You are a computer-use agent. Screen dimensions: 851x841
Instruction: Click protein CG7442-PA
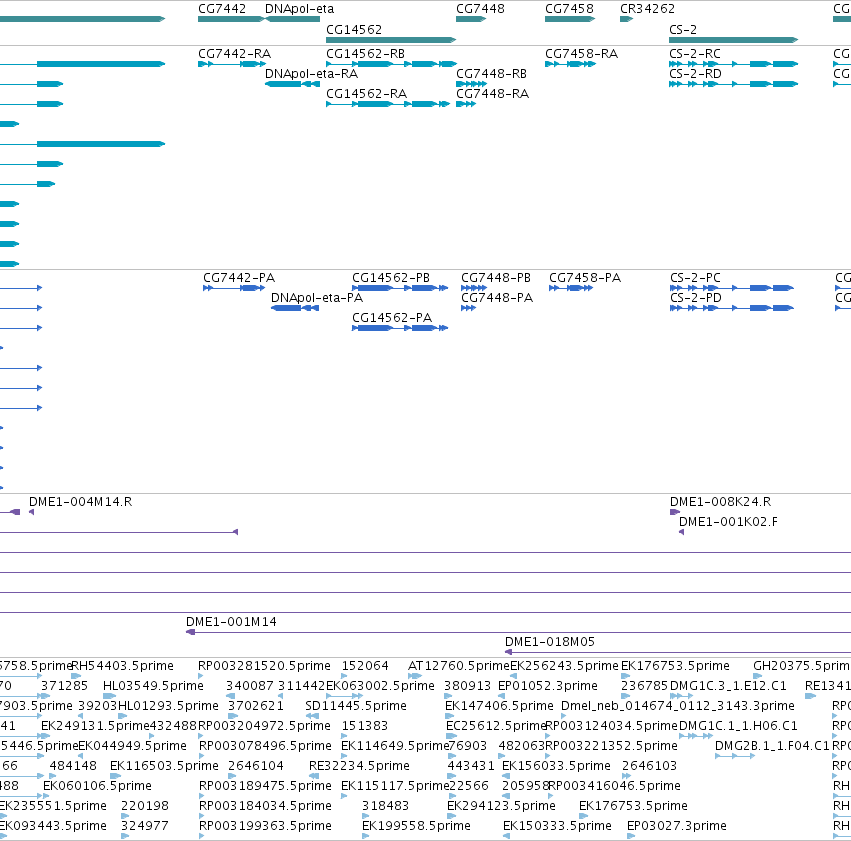pyautogui.click(x=239, y=278)
